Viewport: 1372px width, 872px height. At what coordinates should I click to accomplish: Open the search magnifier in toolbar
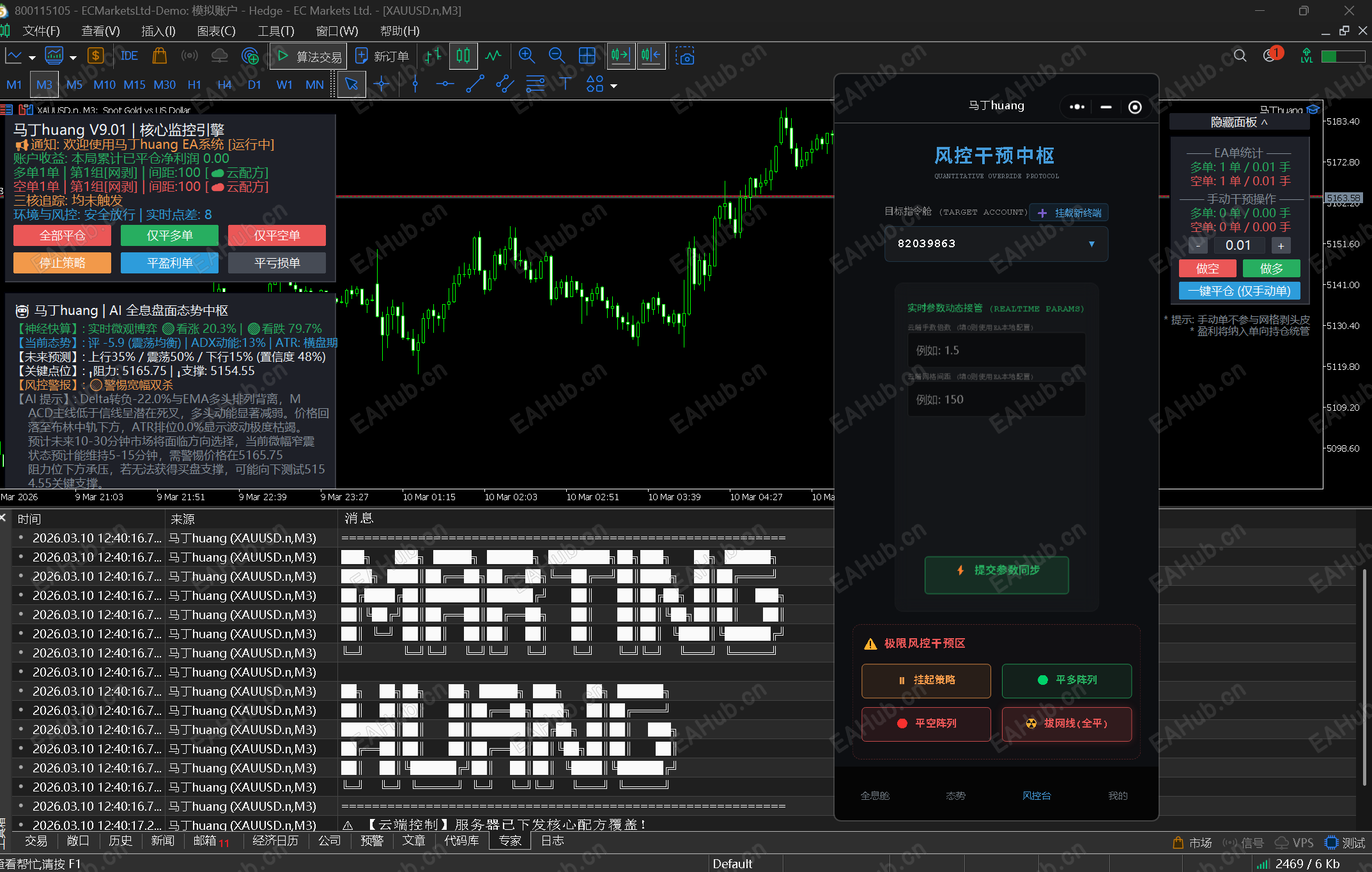click(x=1240, y=56)
